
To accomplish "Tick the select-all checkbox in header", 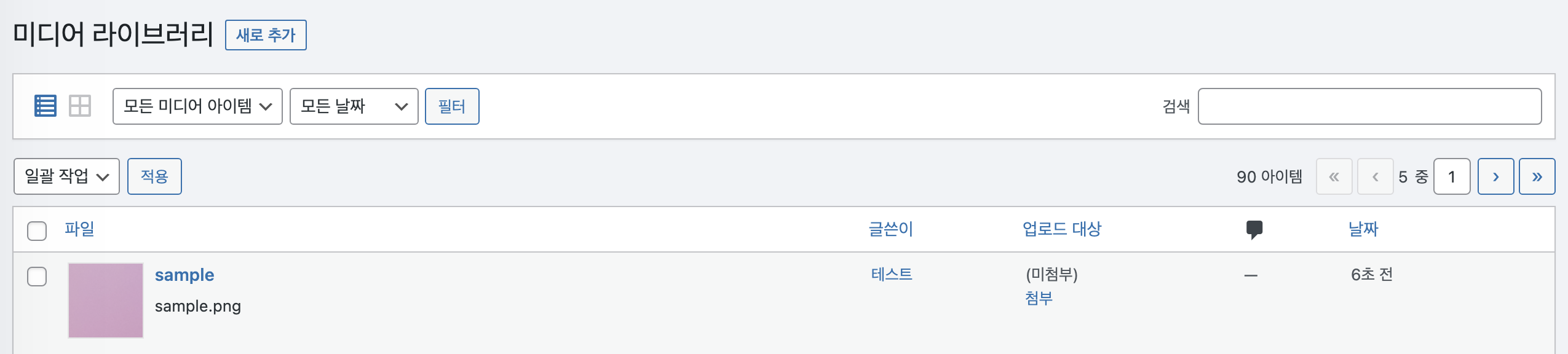I will (x=37, y=230).
